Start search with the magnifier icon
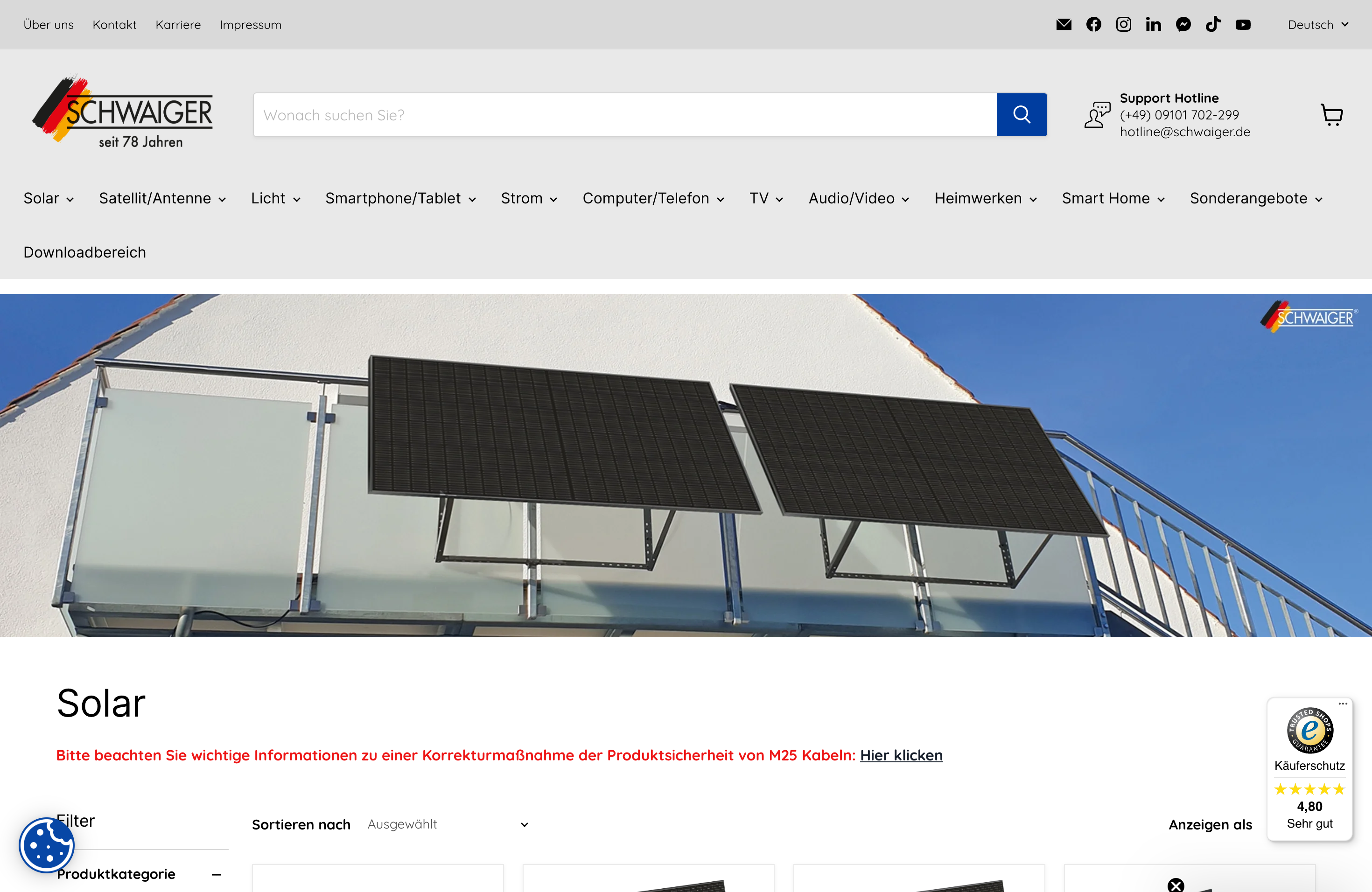Screen dimensions: 1372x892 1022,115
